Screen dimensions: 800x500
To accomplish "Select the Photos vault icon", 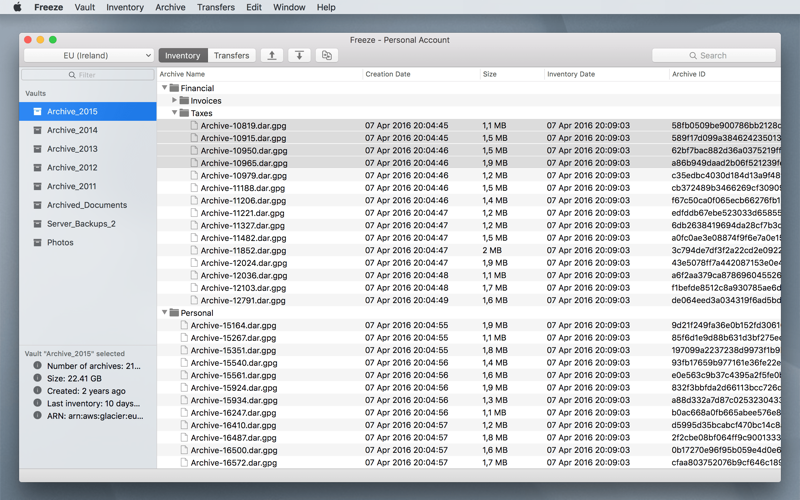I will pyautogui.click(x=37, y=242).
